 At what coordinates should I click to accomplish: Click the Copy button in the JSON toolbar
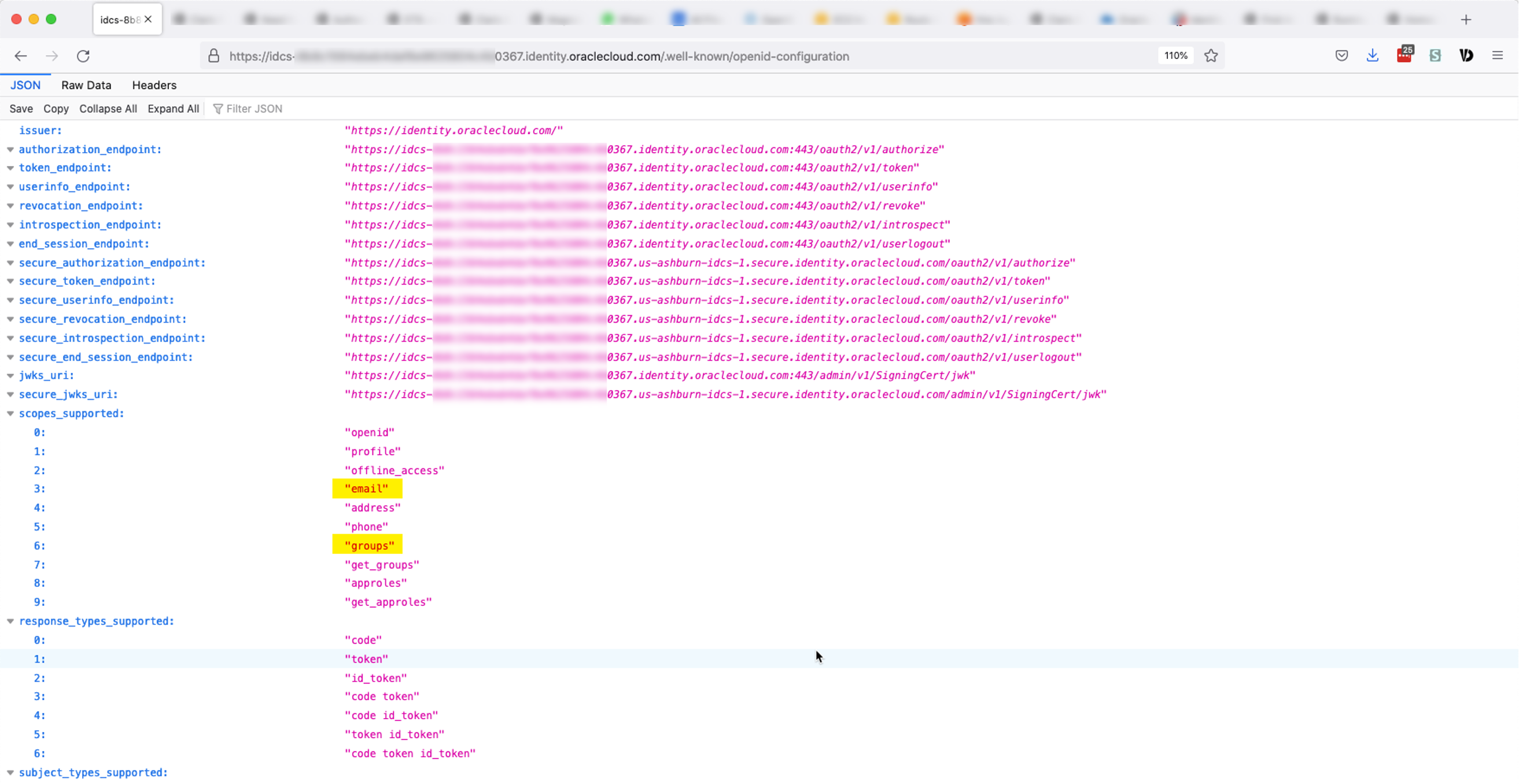(56, 109)
